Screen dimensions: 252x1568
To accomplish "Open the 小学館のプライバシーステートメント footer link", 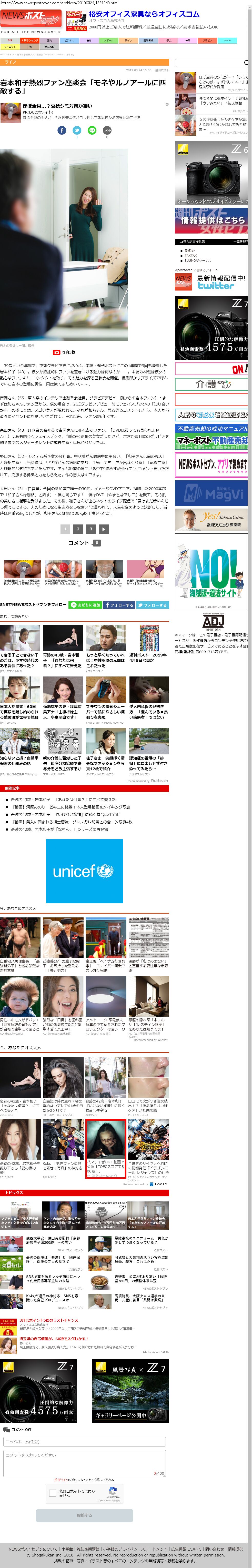I will pyautogui.click(x=135, y=1549).
